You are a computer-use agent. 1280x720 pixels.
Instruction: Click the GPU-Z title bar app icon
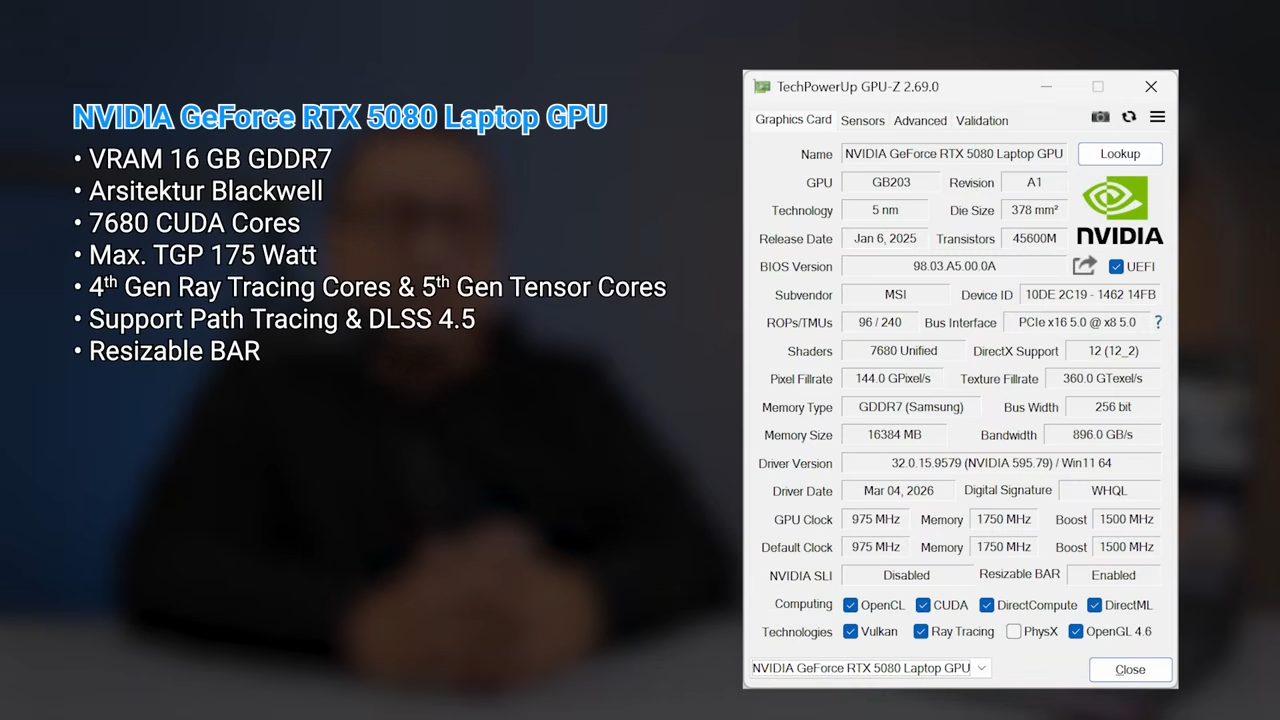pyautogui.click(x=762, y=87)
